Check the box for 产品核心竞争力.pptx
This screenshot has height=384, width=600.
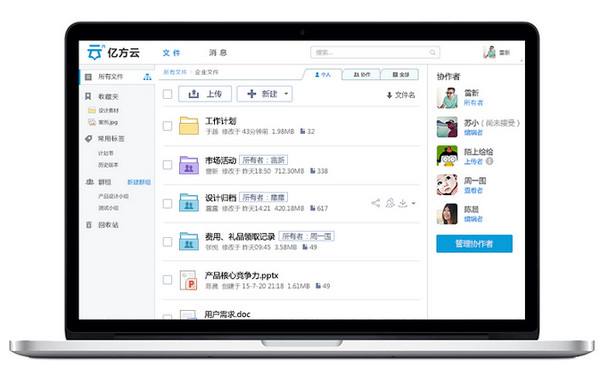point(168,280)
